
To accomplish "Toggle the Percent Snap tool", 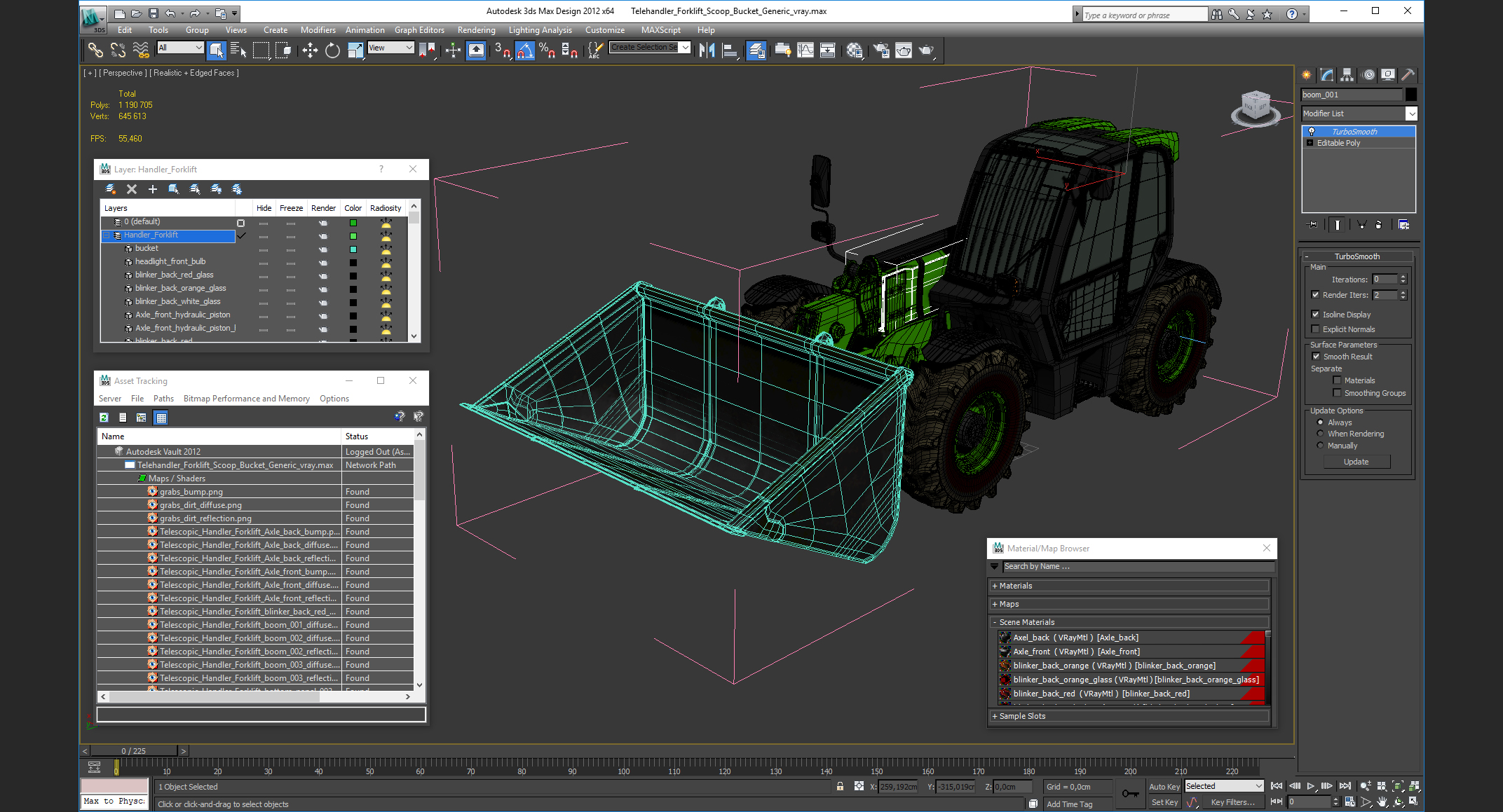I will point(547,50).
